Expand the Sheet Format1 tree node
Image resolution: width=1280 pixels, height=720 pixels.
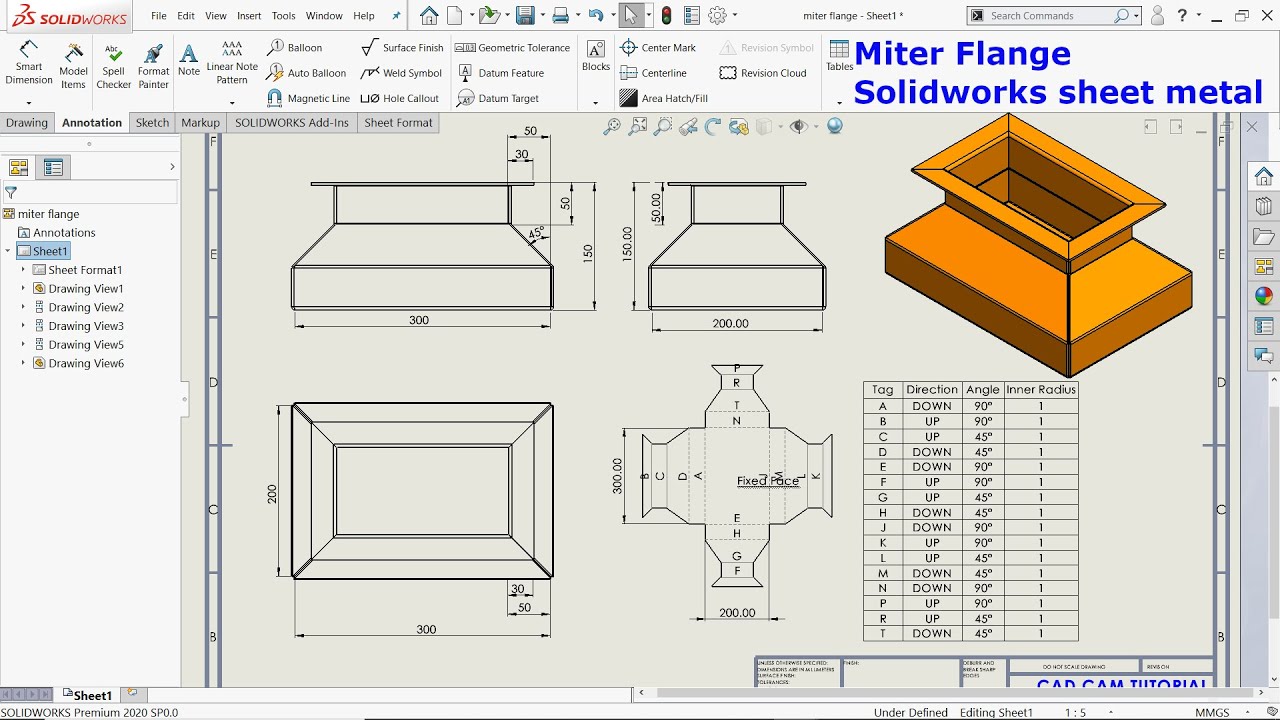23,270
